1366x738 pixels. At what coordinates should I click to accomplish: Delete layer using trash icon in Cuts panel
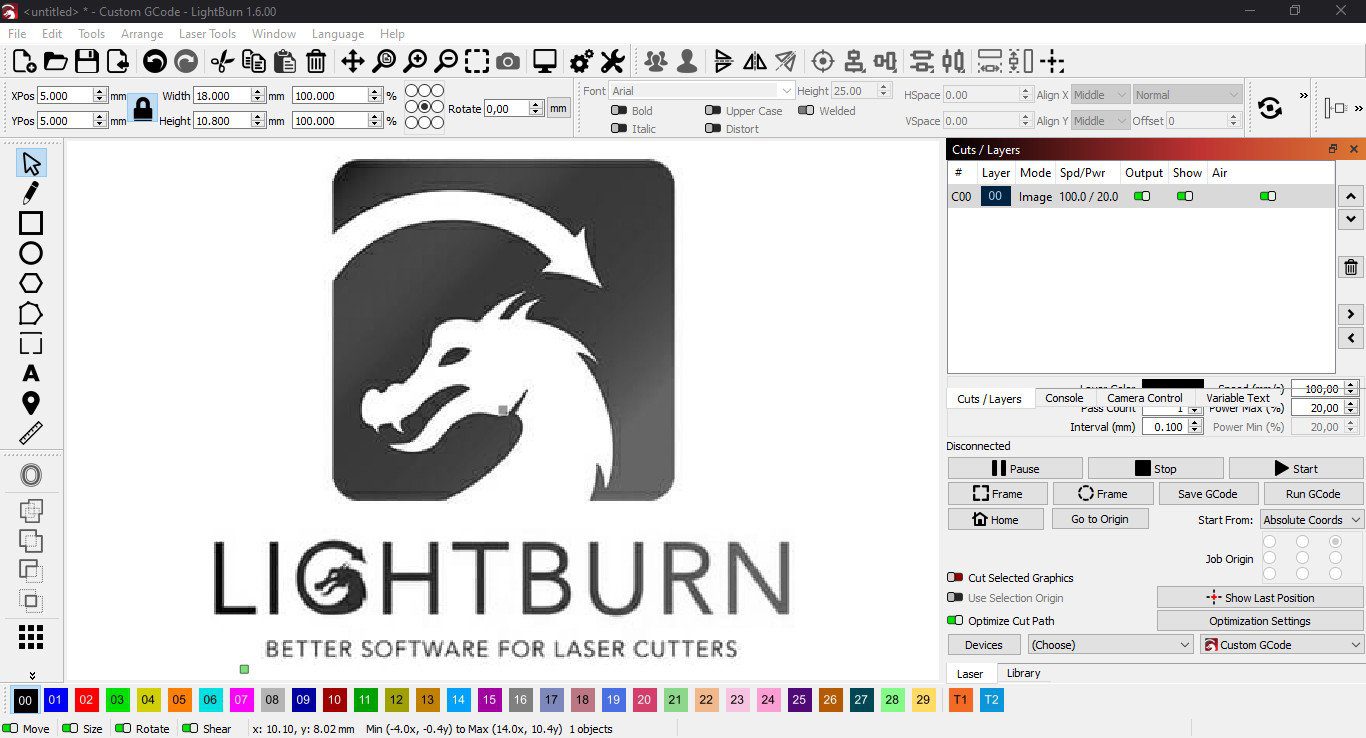point(1350,266)
